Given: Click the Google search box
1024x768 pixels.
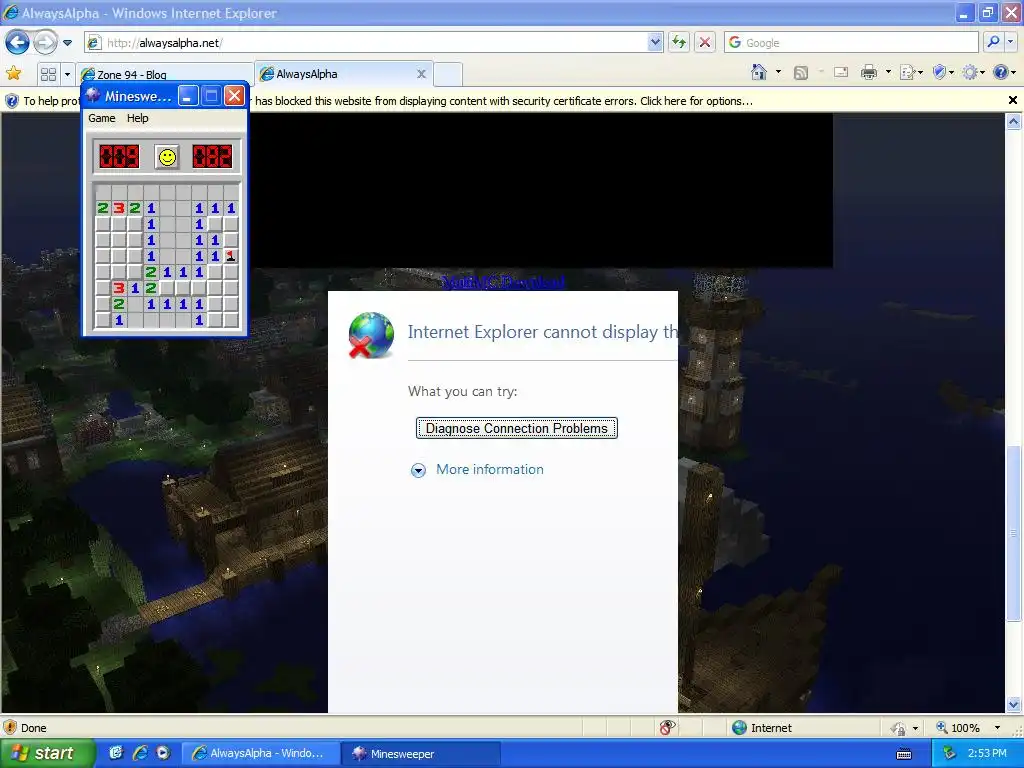Looking at the screenshot, I should click(x=851, y=43).
